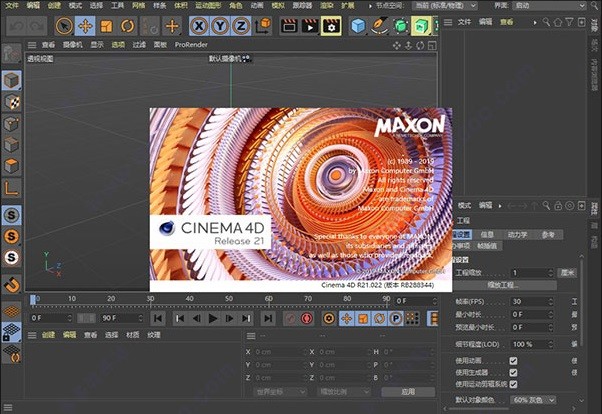The width and height of the screenshot is (602, 414).
Task: Toggle the 使用生成器 checkbox
Action: point(513,373)
